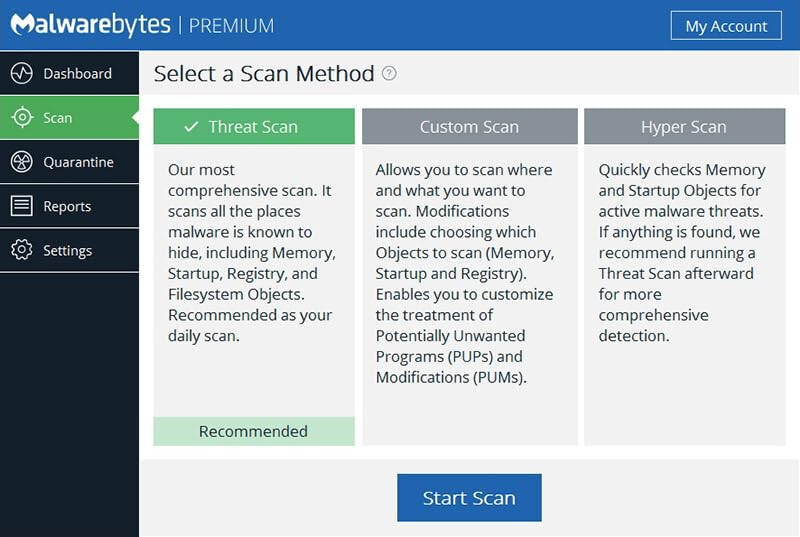Open the Reports section
The image size is (800, 537).
coord(67,206)
